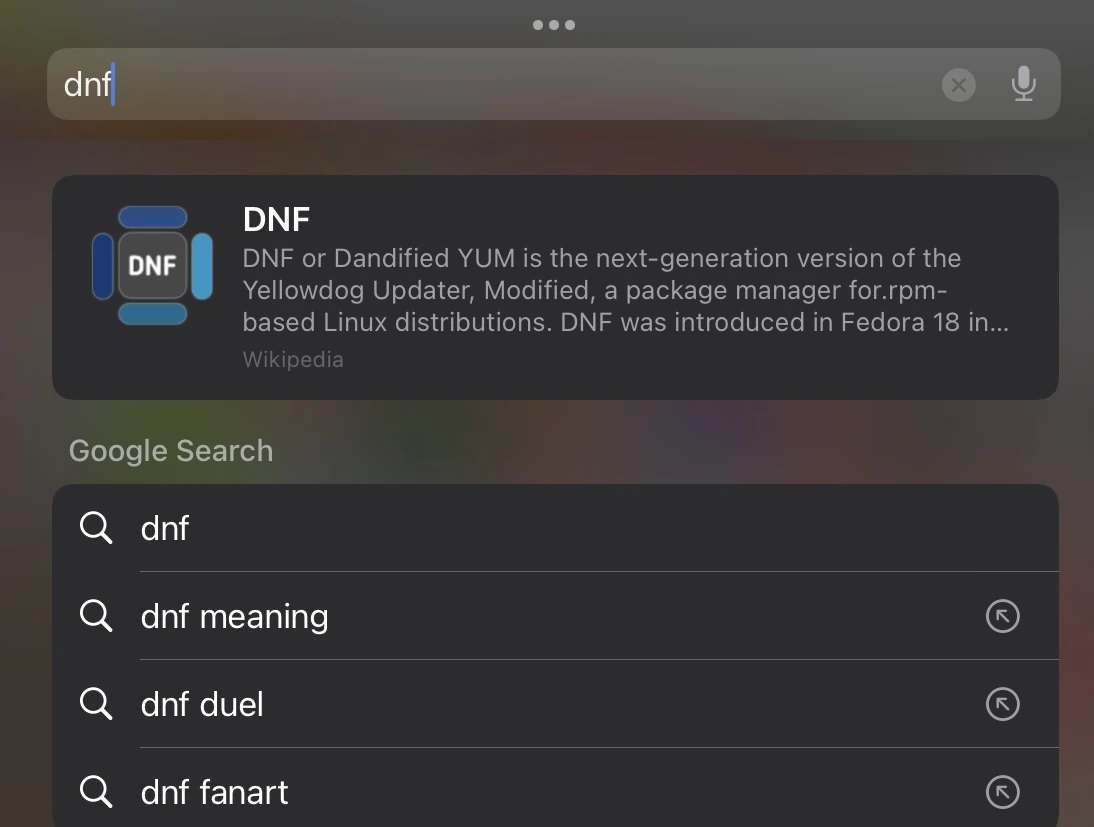Insert dnf fanart using its arrow icon

coord(1002,793)
